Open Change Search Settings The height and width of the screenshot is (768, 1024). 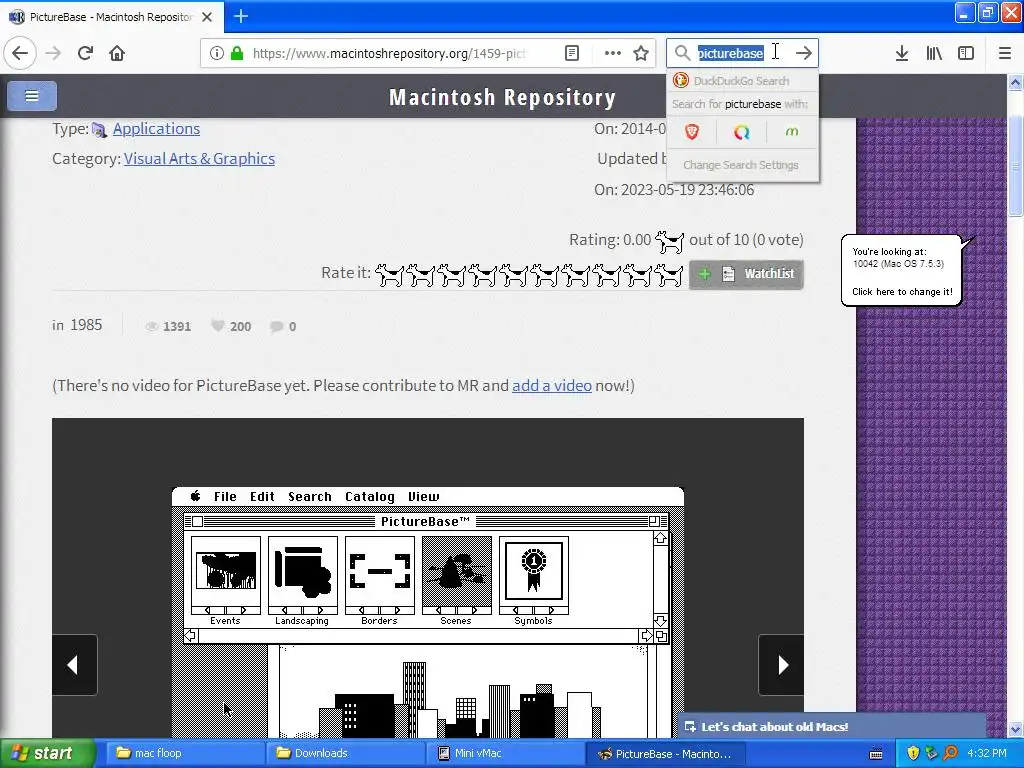click(741, 165)
